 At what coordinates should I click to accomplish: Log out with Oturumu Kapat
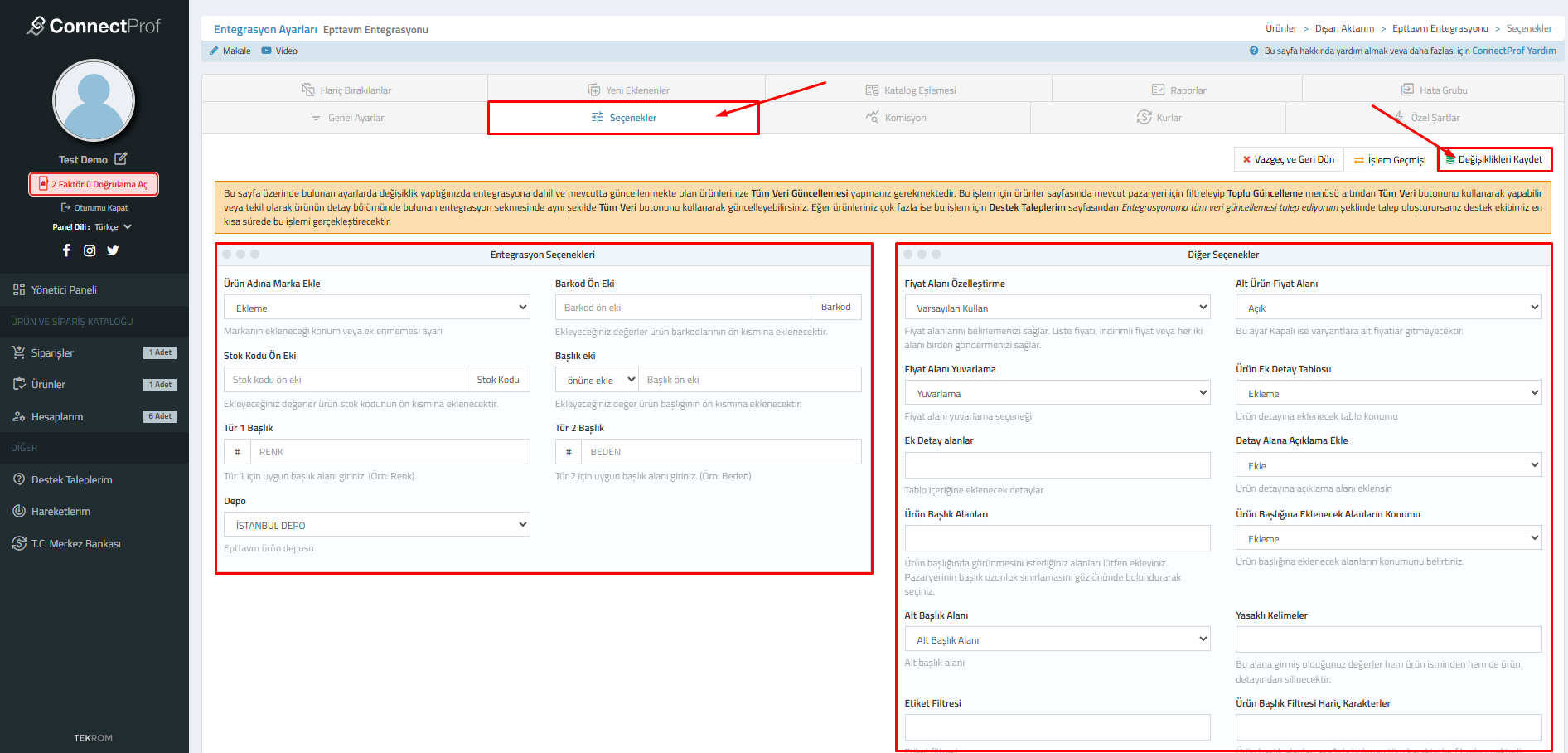coord(94,207)
